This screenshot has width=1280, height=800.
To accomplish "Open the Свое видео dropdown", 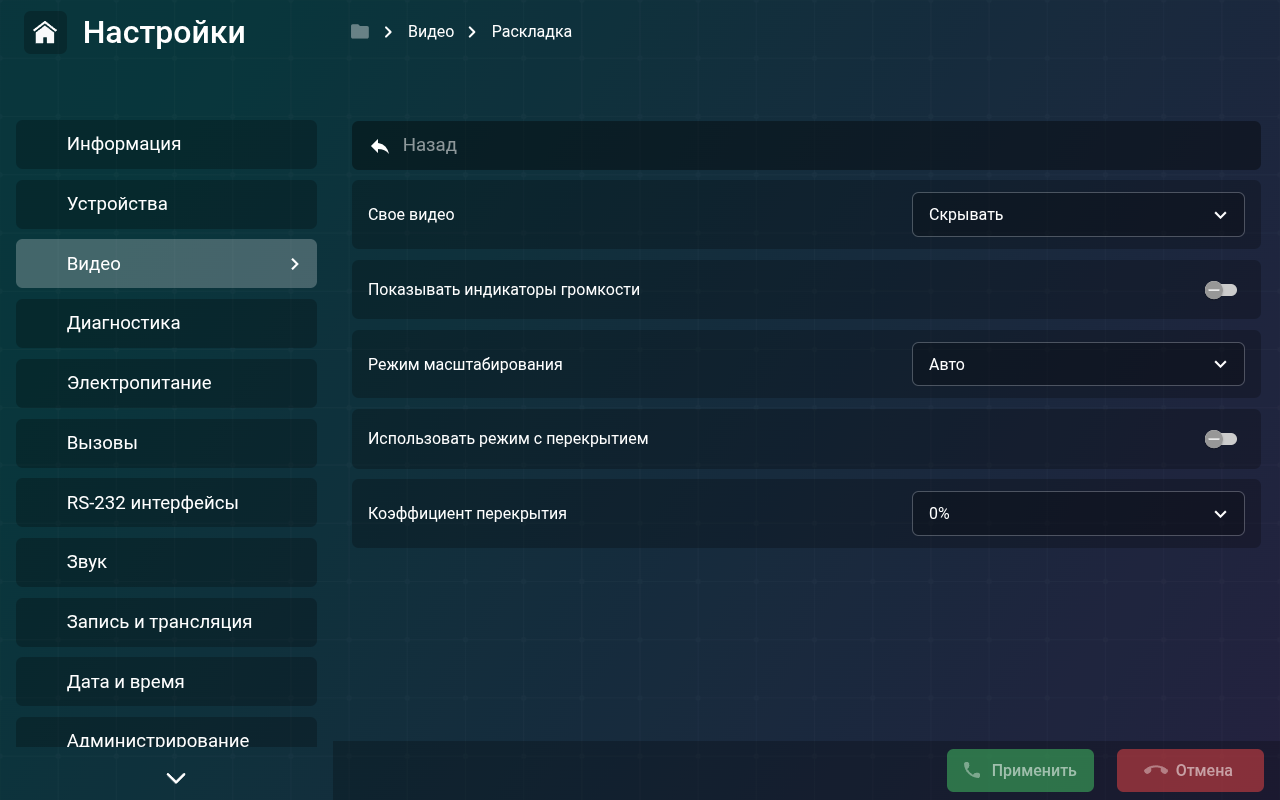I will point(1078,214).
